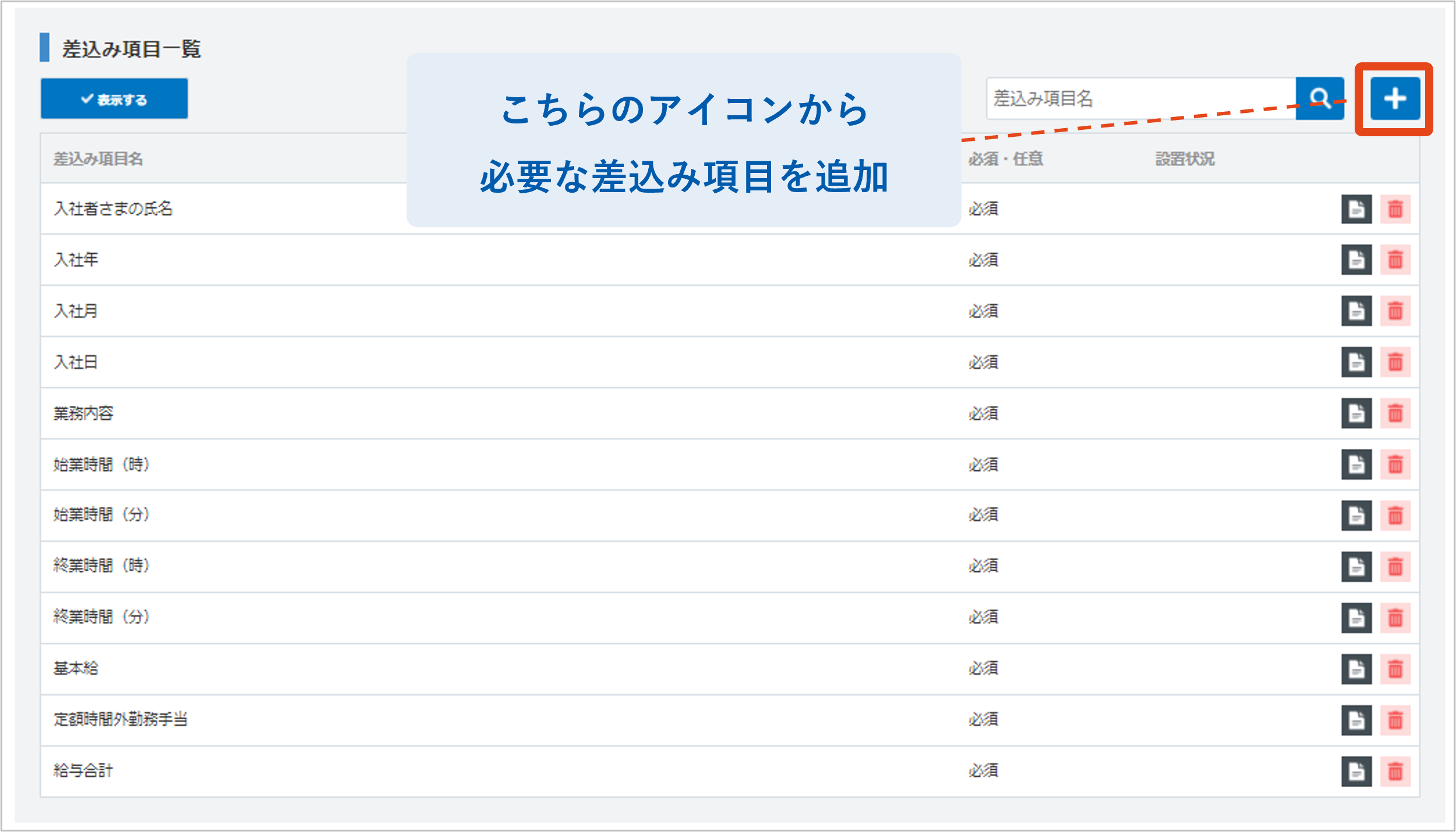Delete 始業時間（時） using trash icon

click(x=1395, y=465)
